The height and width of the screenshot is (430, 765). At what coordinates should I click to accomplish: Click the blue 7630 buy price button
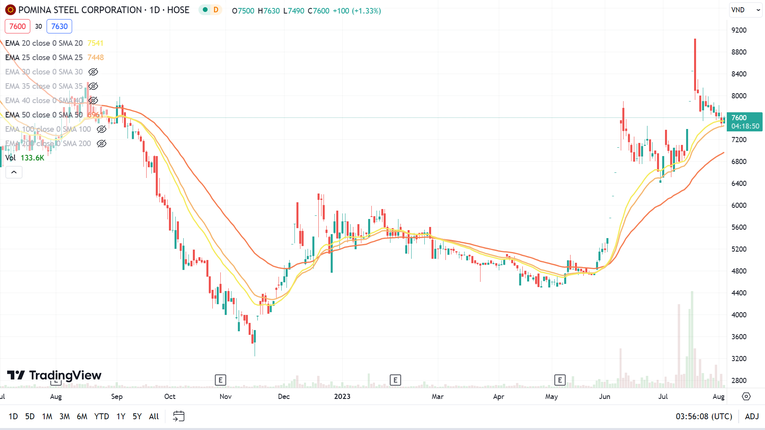[x=60, y=26]
